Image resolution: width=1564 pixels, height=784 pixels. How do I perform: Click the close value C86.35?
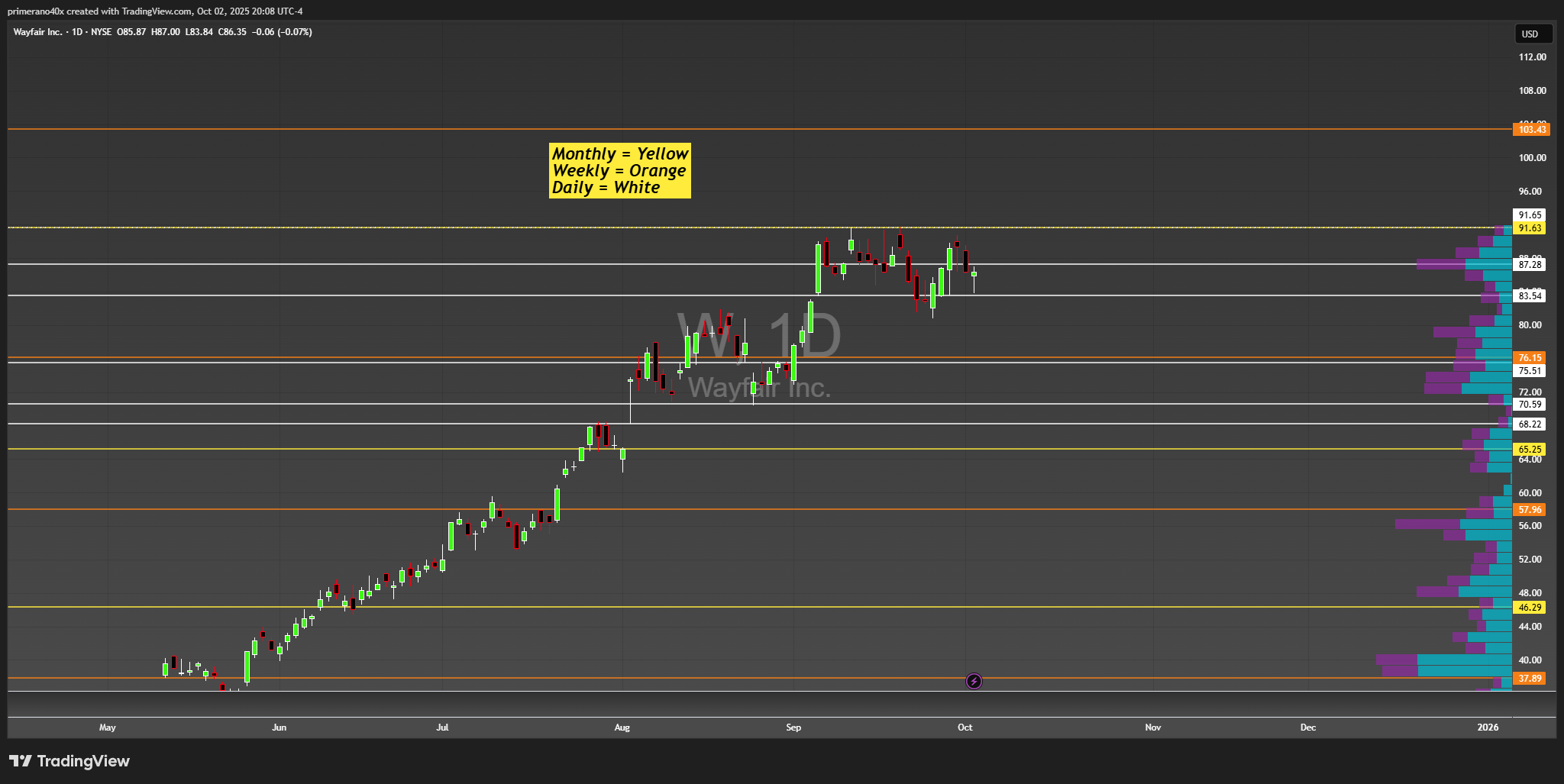(x=232, y=32)
